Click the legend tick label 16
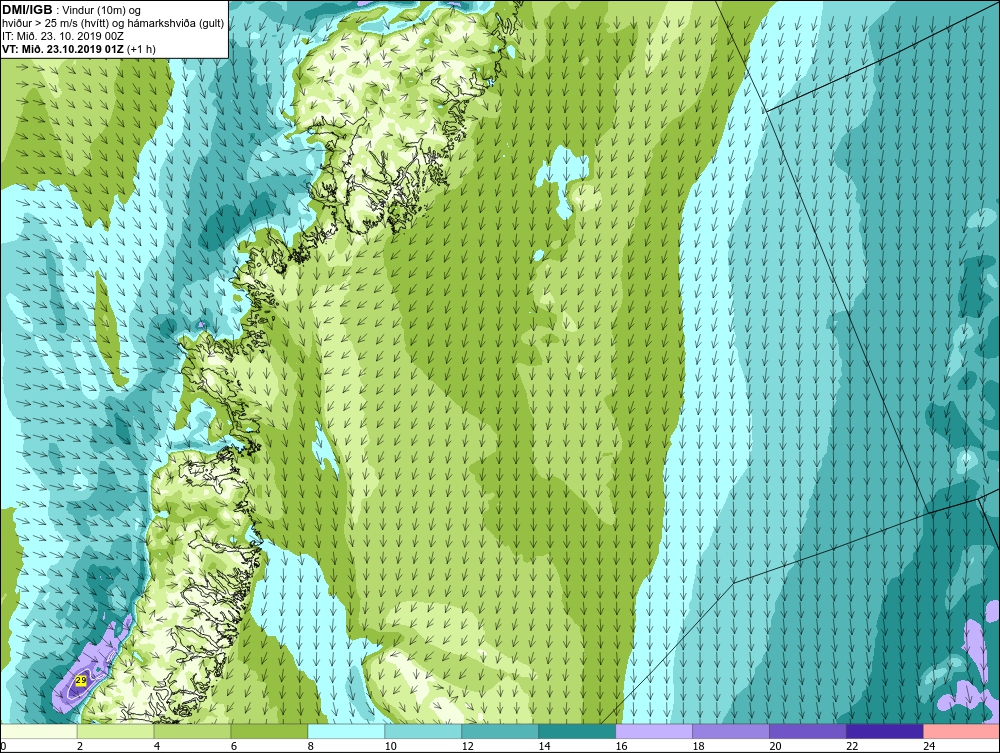1000x753 pixels. click(x=621, y=746)
